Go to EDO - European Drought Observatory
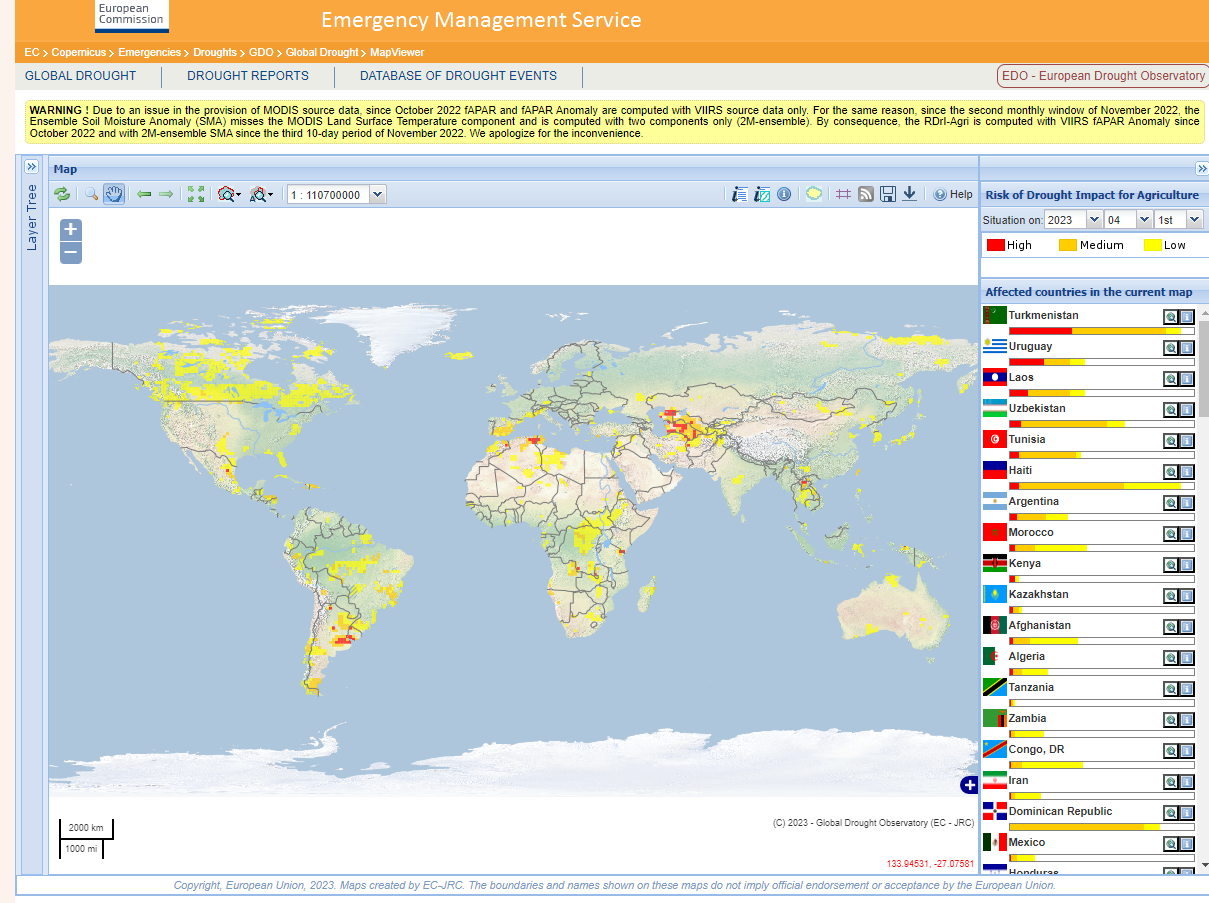This screenshot has width=1209, height=903. pos(1102,76)
